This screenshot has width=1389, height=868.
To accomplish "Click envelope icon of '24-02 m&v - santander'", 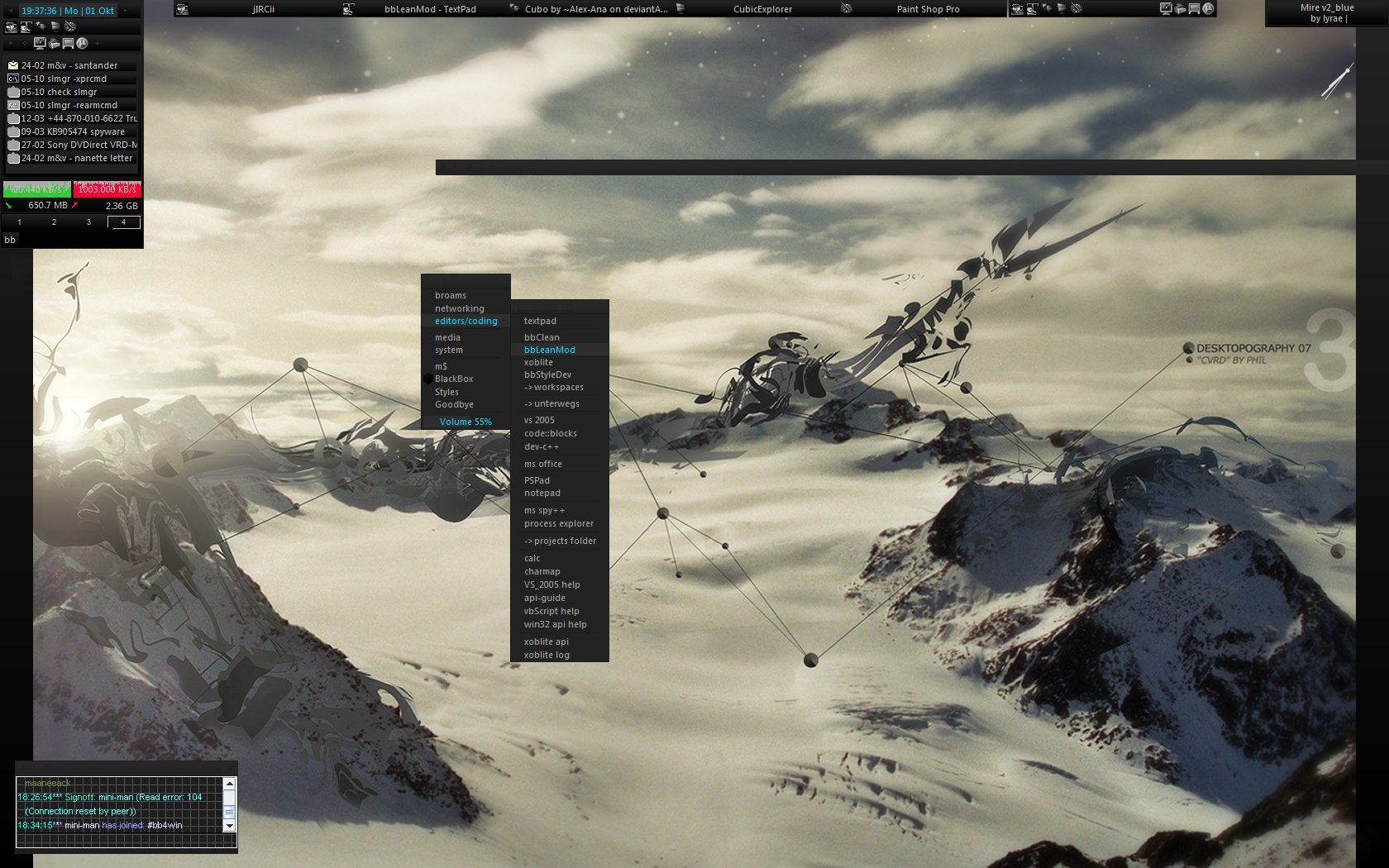I will coord(12,65).
